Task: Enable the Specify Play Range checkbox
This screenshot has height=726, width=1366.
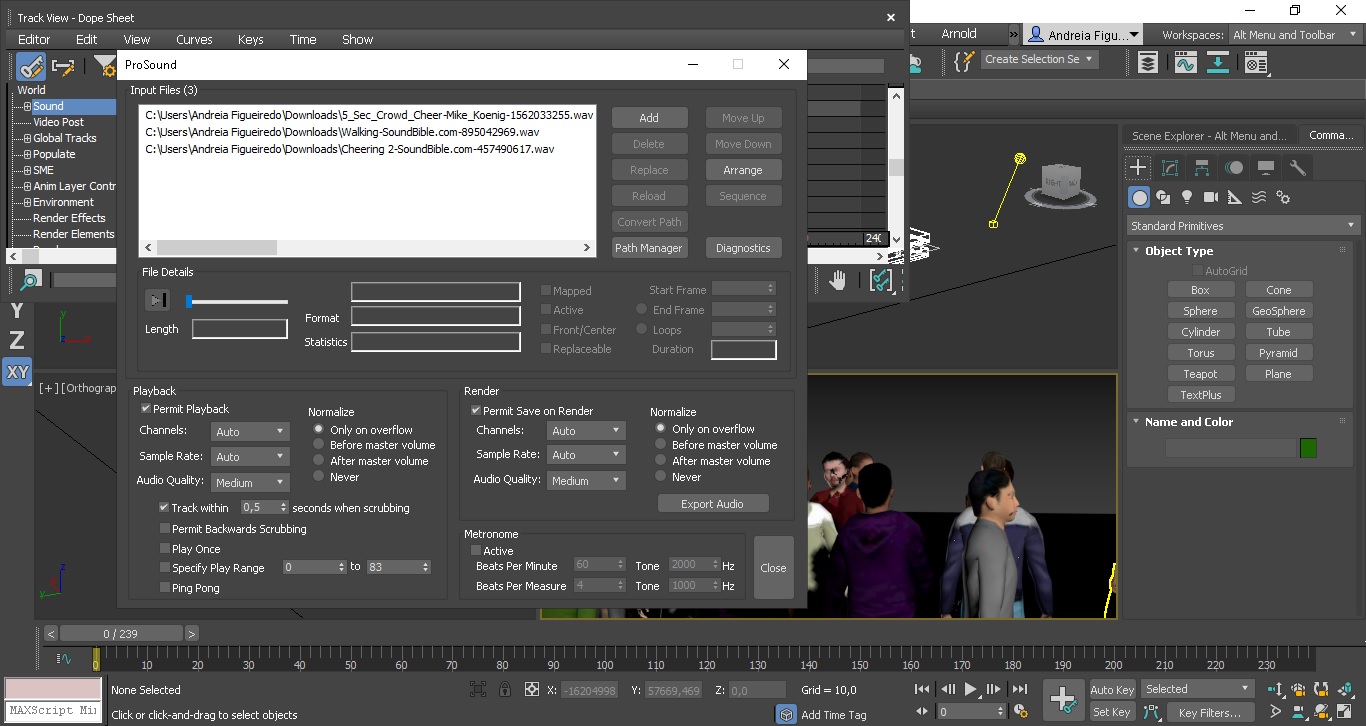Action: pos(165,568)
